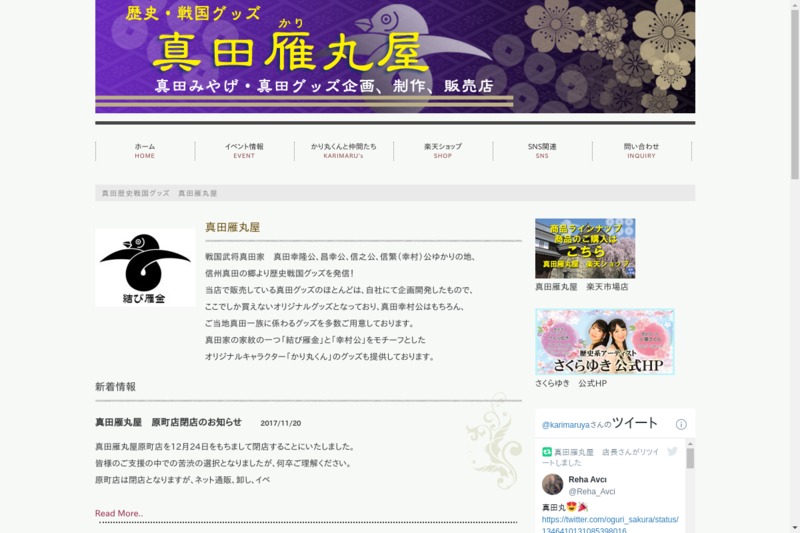The height and width of the screenshot is (533, 800).
Task: Open the SNS関連 menu item
Action: [542, 151]
